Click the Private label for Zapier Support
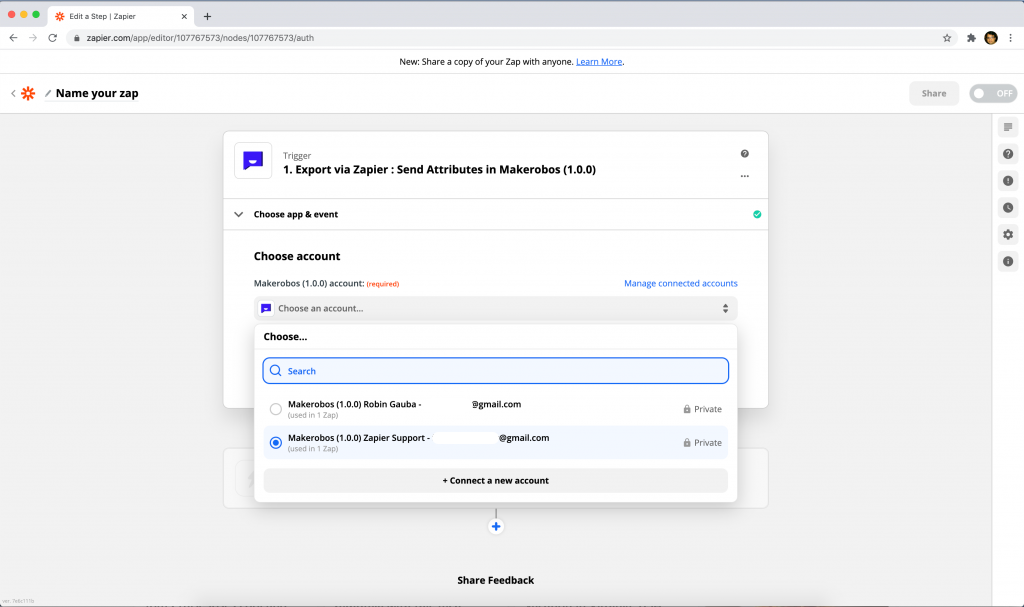This screenshot has height=607, width=1024. point(707,442)
